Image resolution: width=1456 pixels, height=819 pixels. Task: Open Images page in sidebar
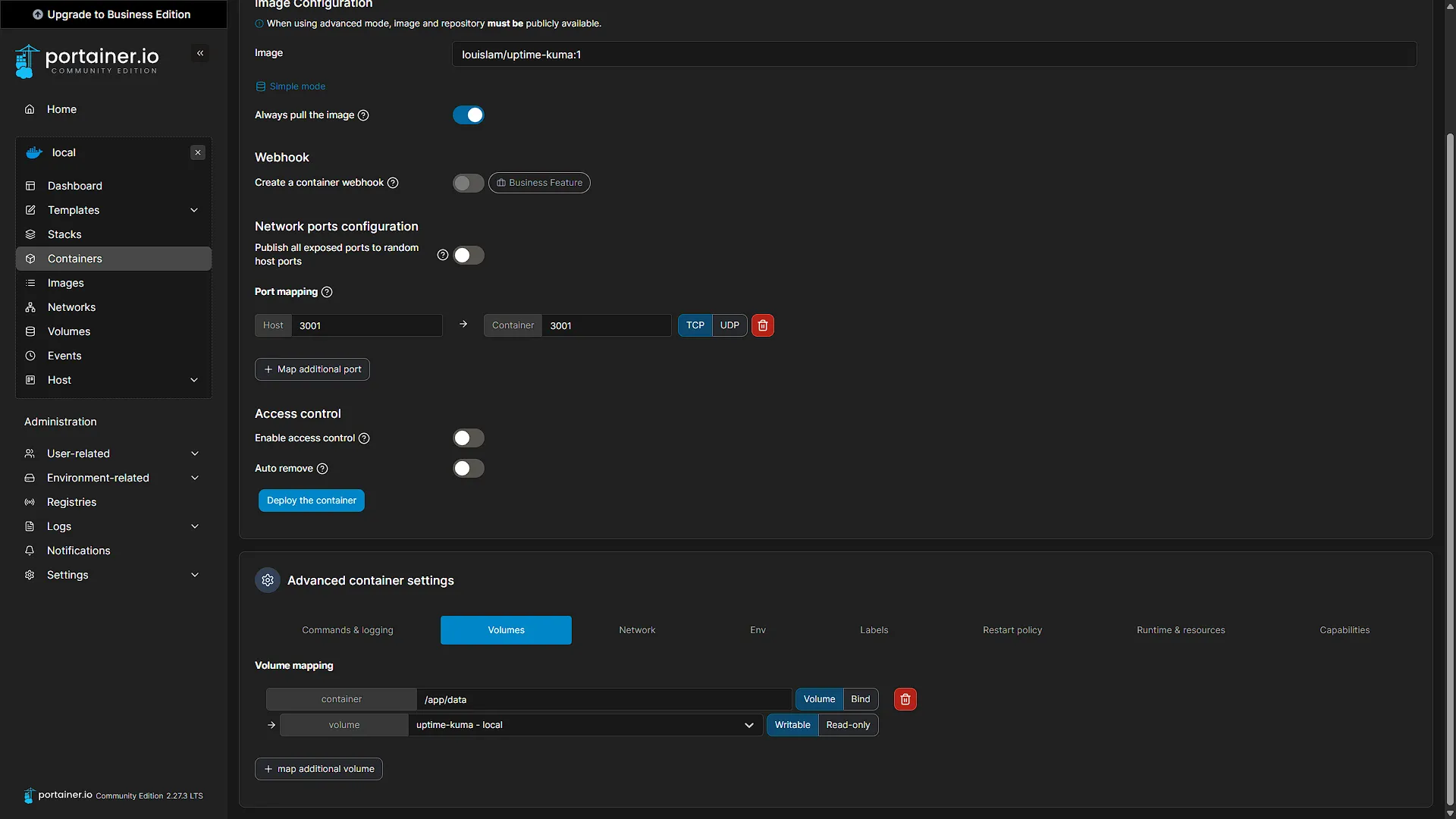(x=113, y=283)
